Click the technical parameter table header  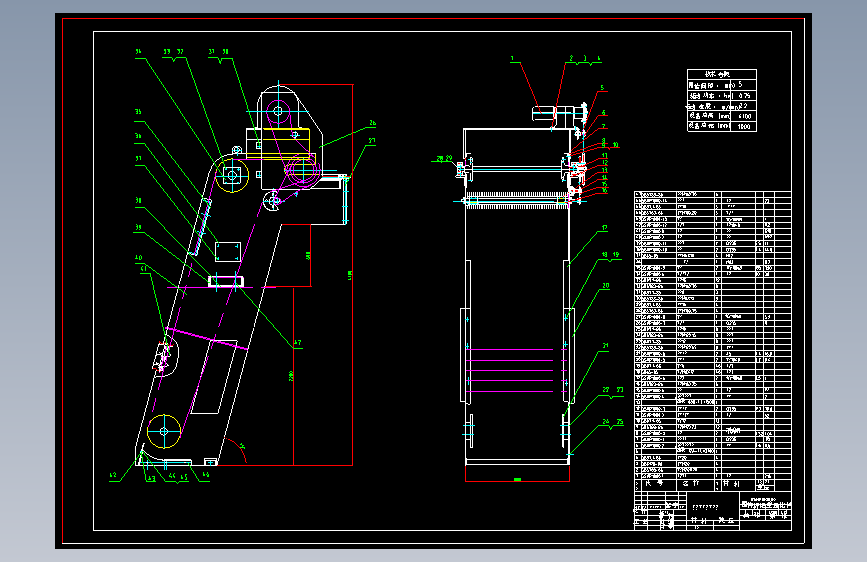point(722,75)
